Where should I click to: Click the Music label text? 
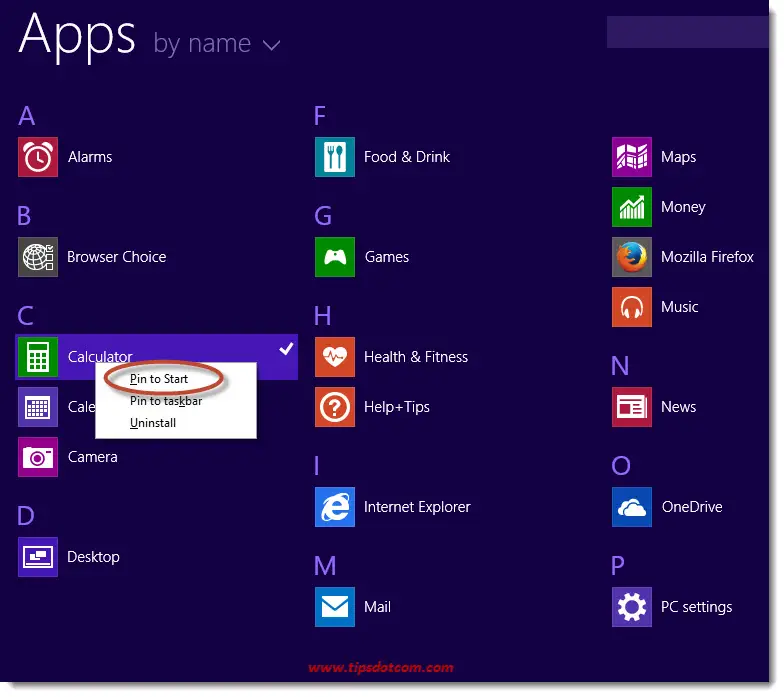pos(680,307)
